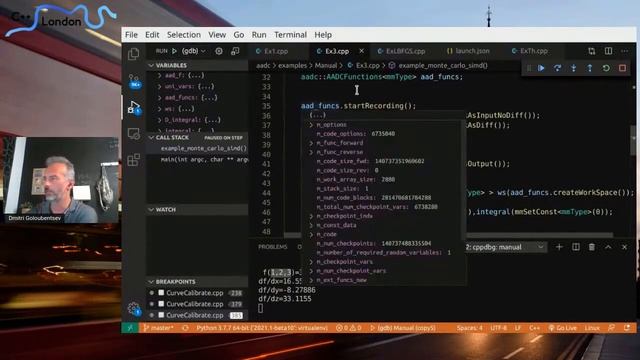Open the File menu
The width and height of the screenshot is (640, 360).
[131, 35]
